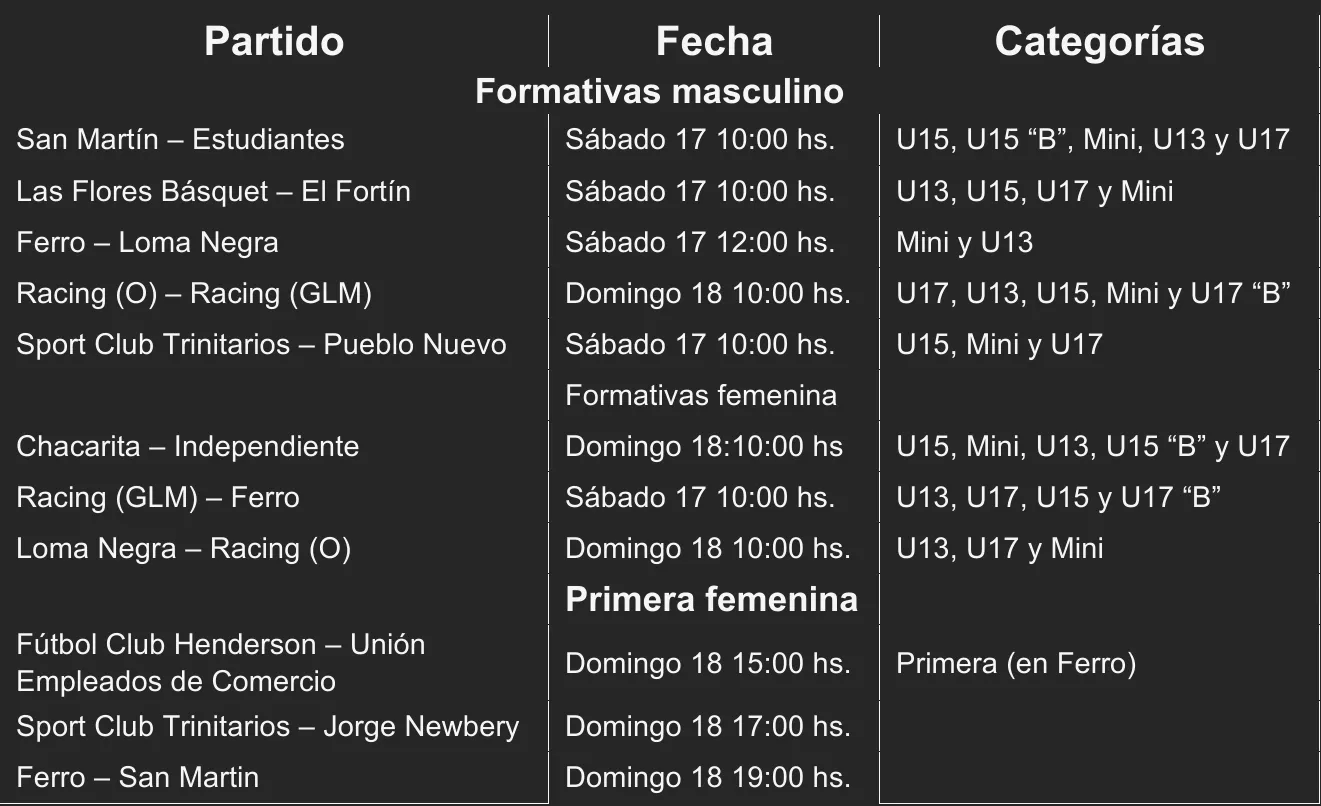Image resolution: width=1321 pixels, height=806 pixels.
Task: Click the "Sábado 17 12:00 hs." date cell
Action: pyautogui.click(x=700, y=242)
